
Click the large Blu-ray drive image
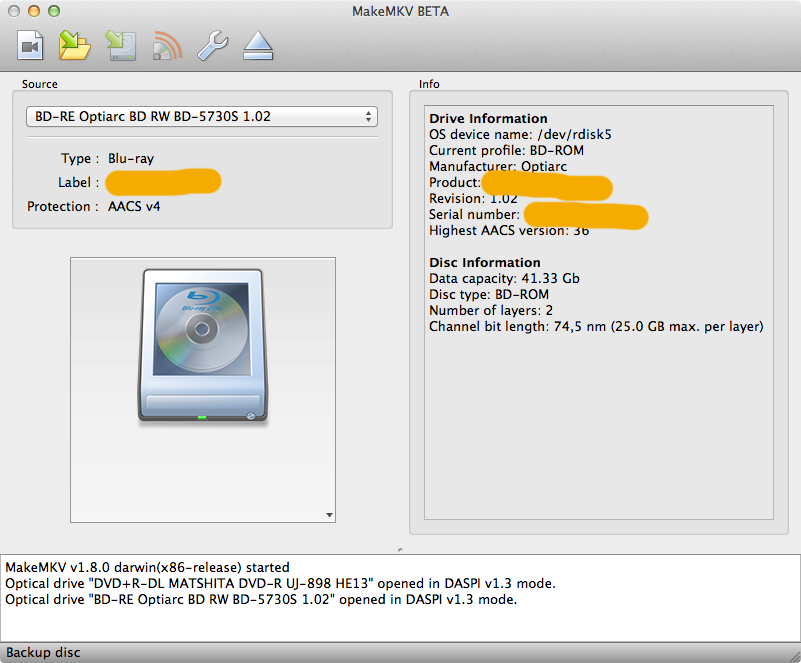203,346
